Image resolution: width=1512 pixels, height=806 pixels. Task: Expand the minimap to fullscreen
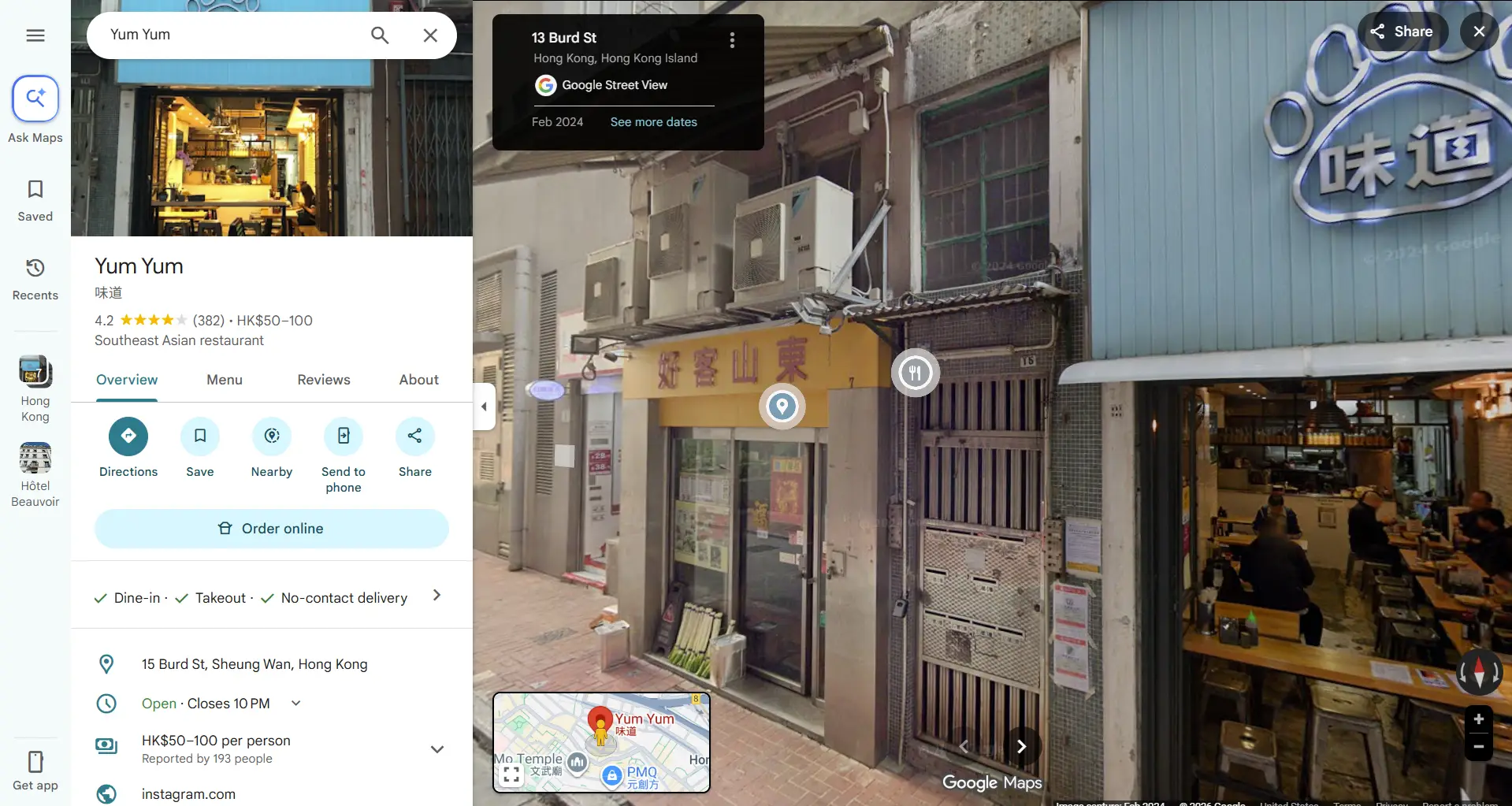(x=511, y=774)
